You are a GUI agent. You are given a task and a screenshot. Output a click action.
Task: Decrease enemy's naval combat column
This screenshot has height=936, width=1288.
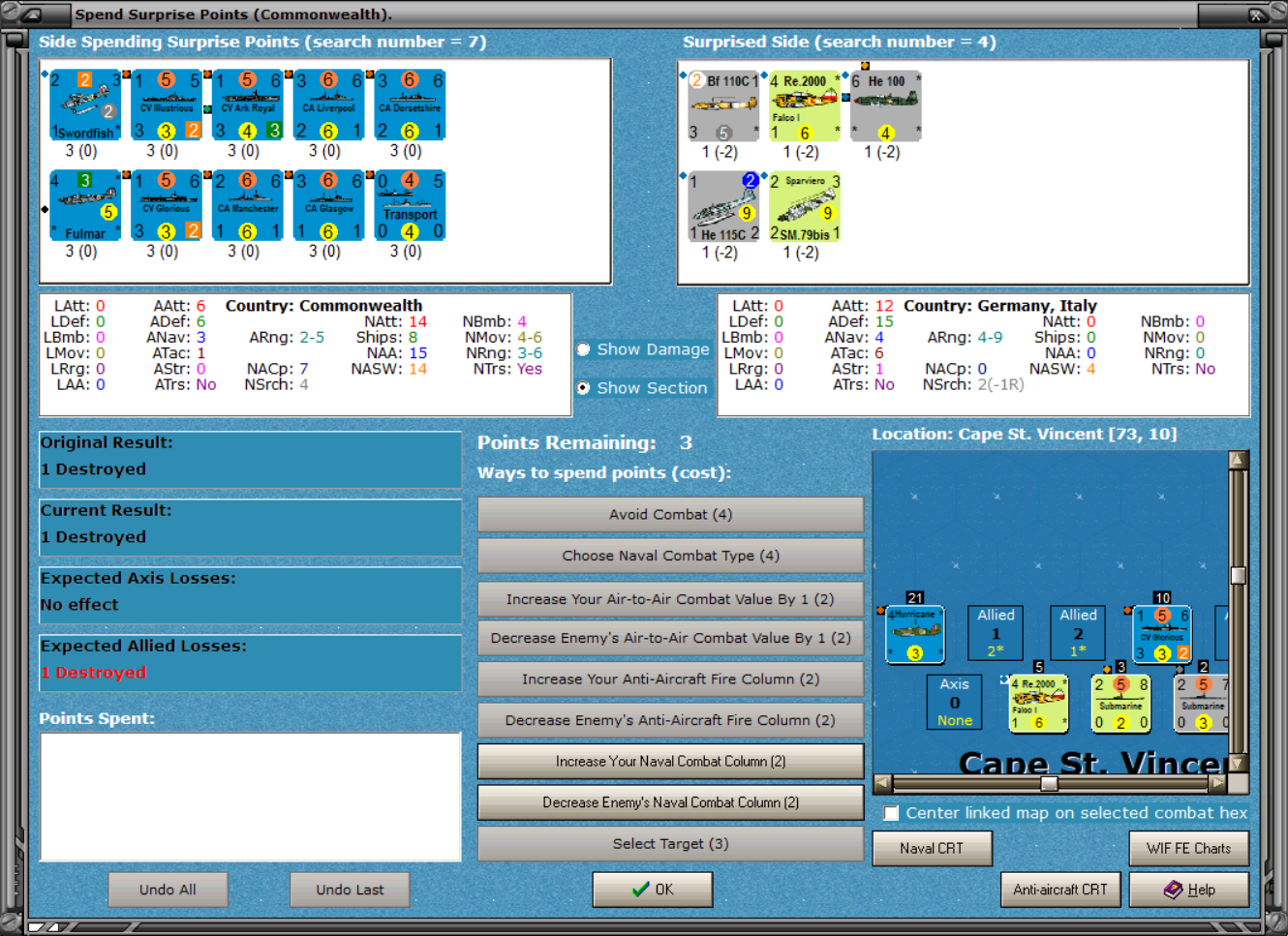pyautogui.click(x=670, y=802)
